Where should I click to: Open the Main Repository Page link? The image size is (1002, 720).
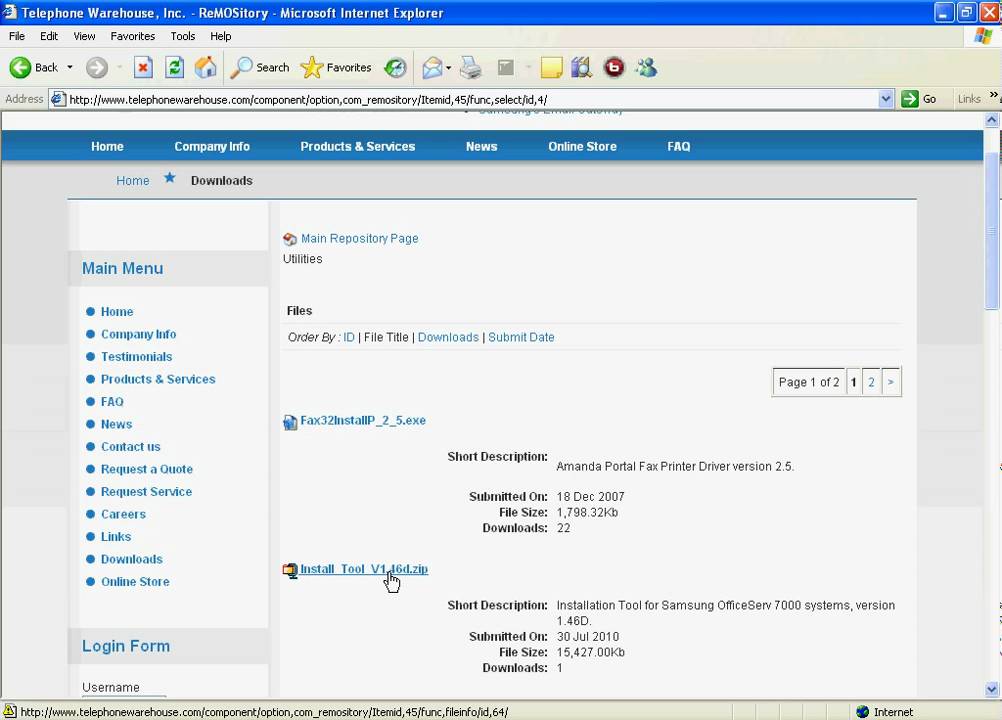(x=360, y=238)
